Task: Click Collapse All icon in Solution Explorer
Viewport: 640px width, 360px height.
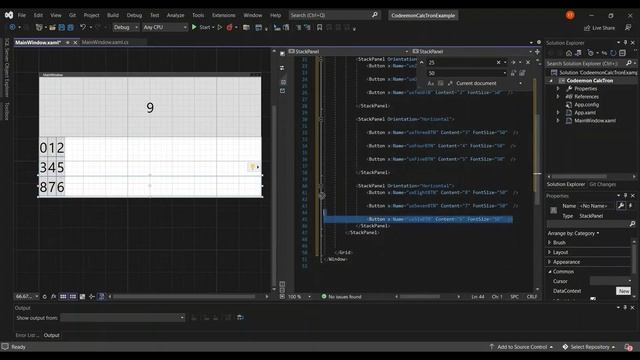Action: coord(622,53)
